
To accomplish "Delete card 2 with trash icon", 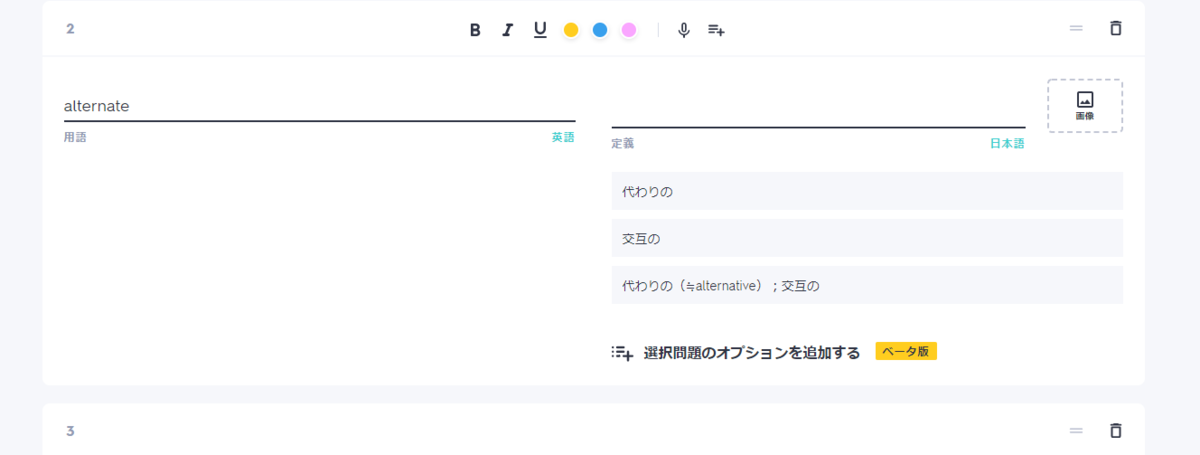I will 1116,28.
